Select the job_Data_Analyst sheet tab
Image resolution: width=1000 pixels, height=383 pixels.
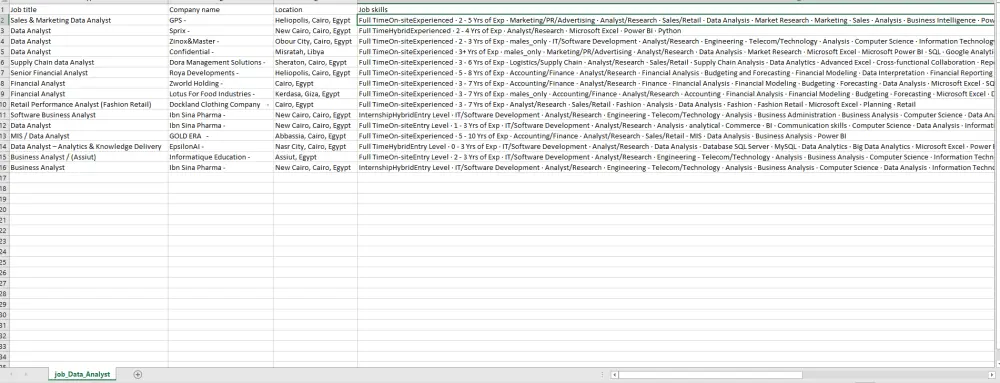pyautogui.click(x=82, y=375)
